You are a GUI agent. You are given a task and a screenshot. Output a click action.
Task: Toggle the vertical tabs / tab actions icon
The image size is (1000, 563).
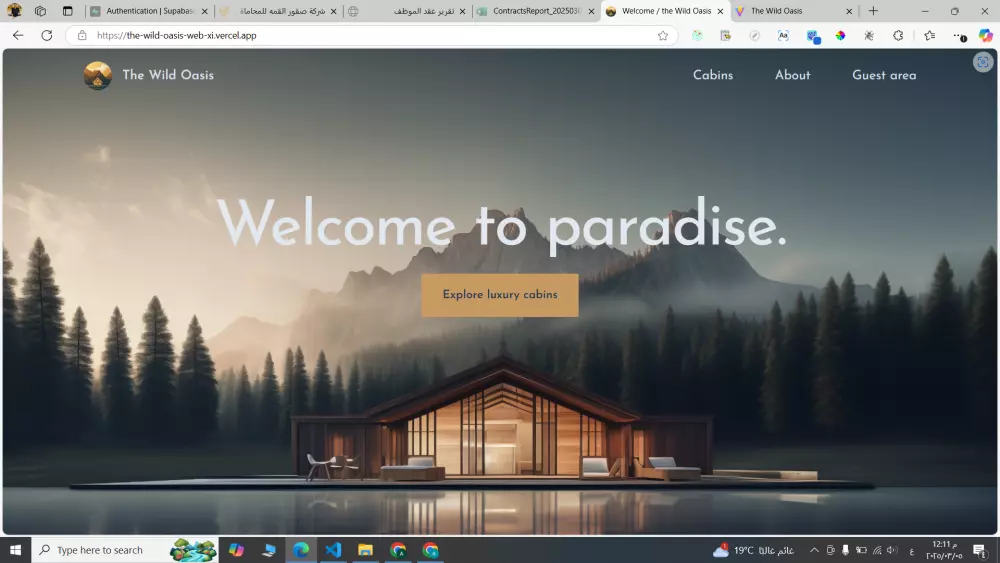click(68, 11)
